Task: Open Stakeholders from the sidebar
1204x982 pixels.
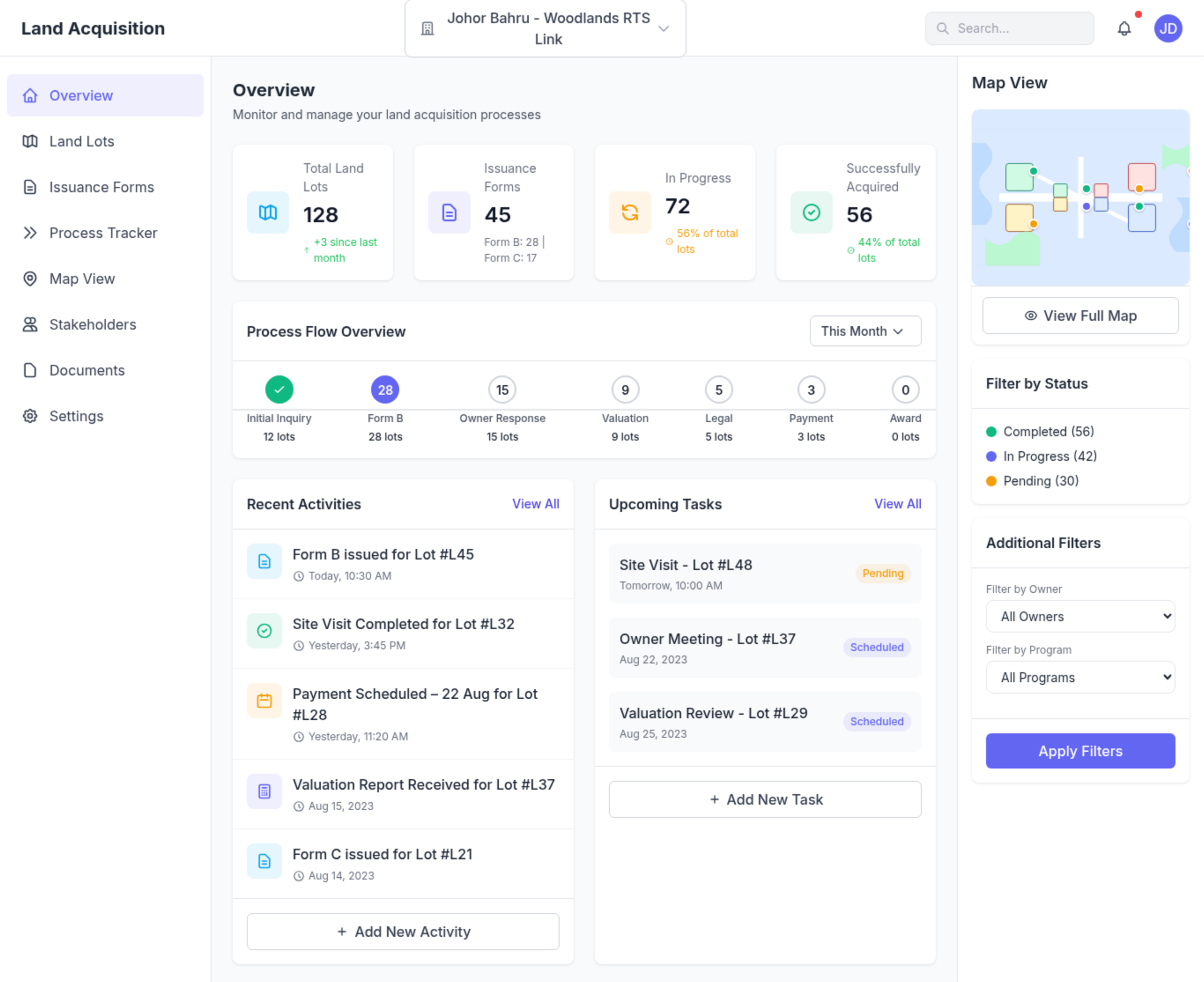Action: click(x=93, y=325)
